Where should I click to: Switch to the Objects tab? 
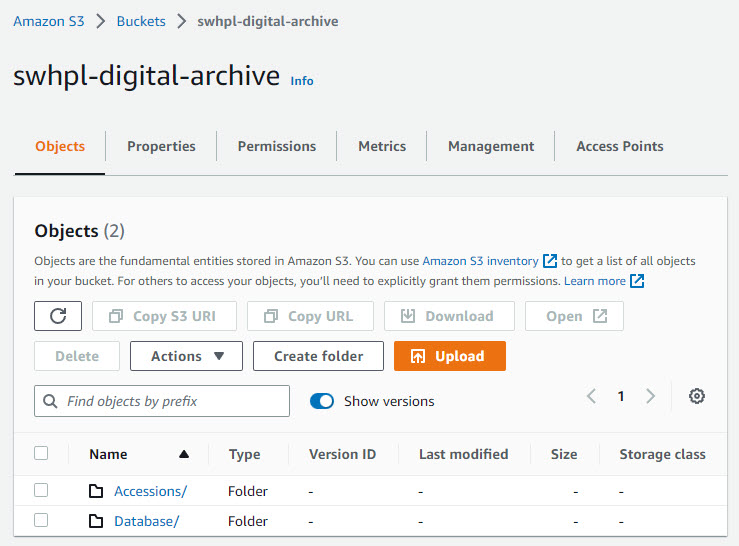click(x=60, y=146)
